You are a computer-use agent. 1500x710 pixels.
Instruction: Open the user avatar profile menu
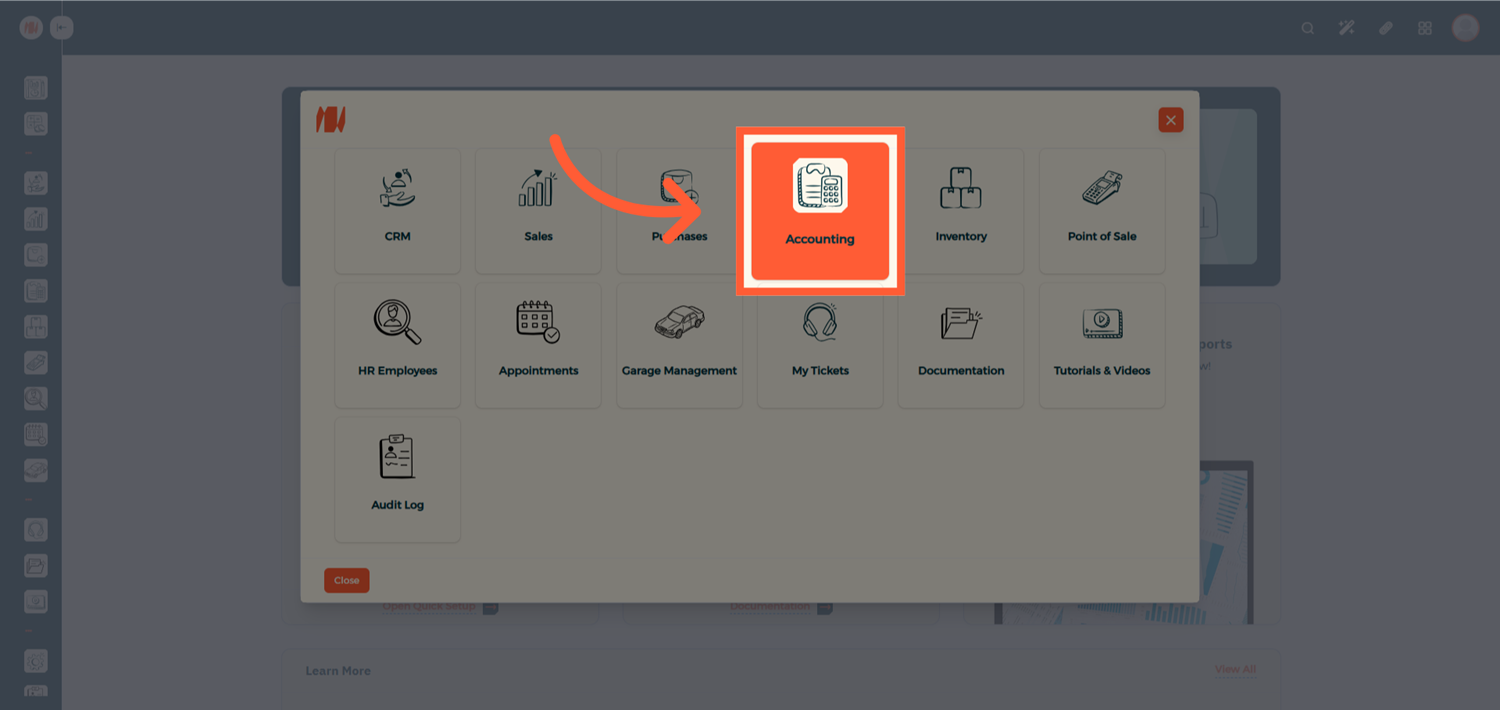point(1465,28)
